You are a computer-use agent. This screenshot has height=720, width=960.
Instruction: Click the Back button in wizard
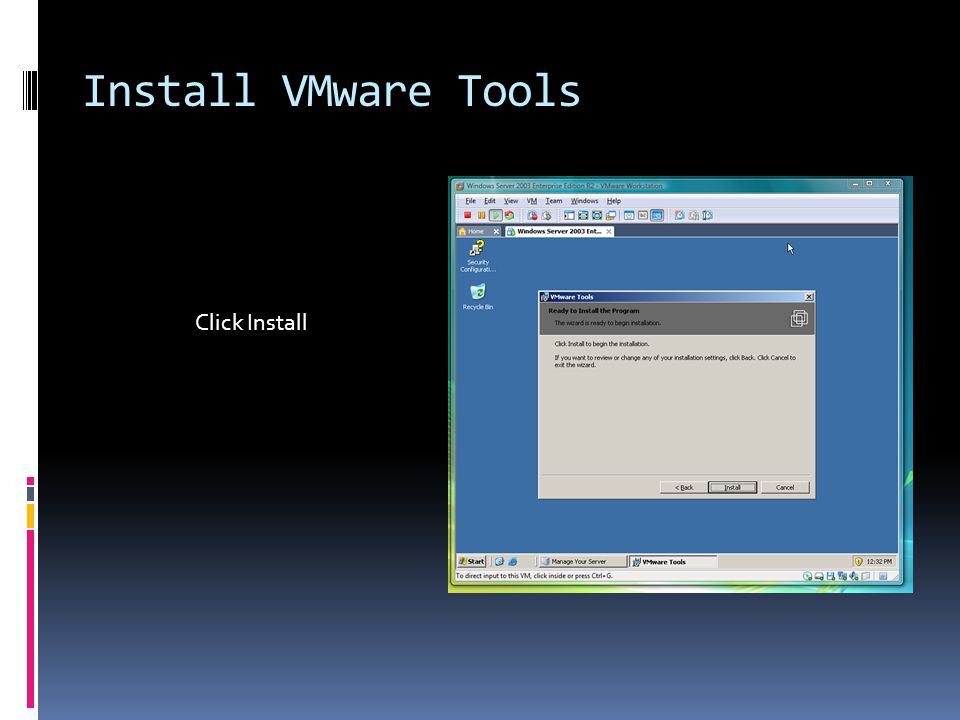683,487
